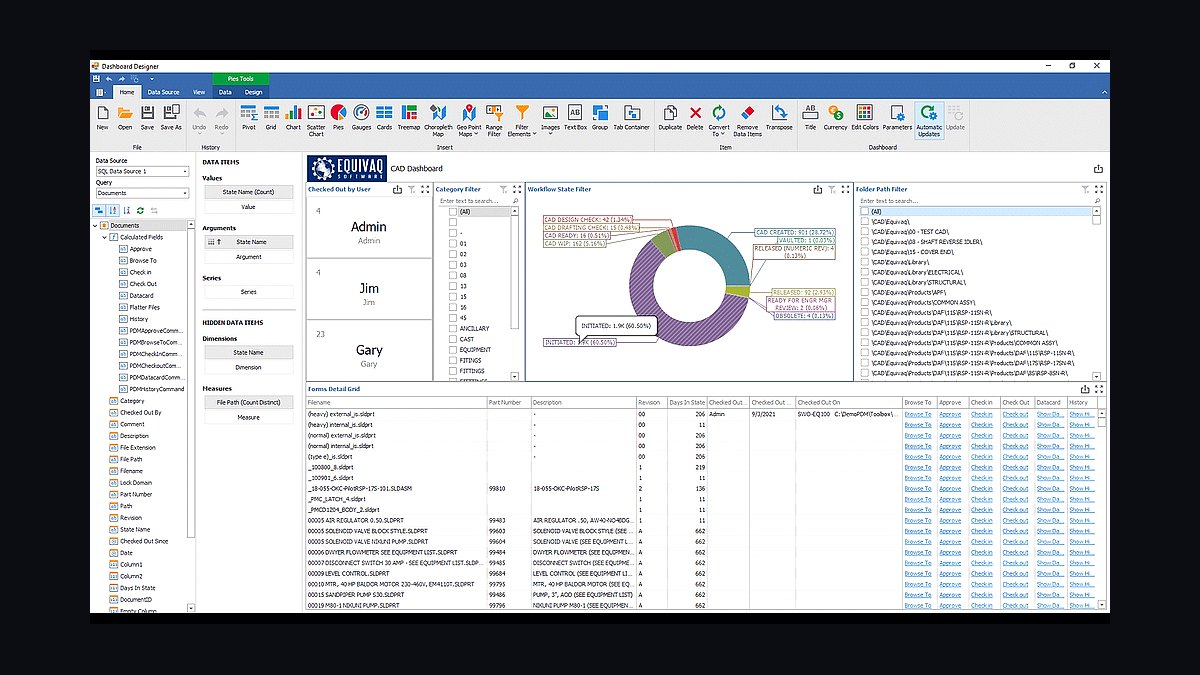Open an existing dashboard file
The width and height of the screenshot is (1200, 675).
[x=125, y=117]
